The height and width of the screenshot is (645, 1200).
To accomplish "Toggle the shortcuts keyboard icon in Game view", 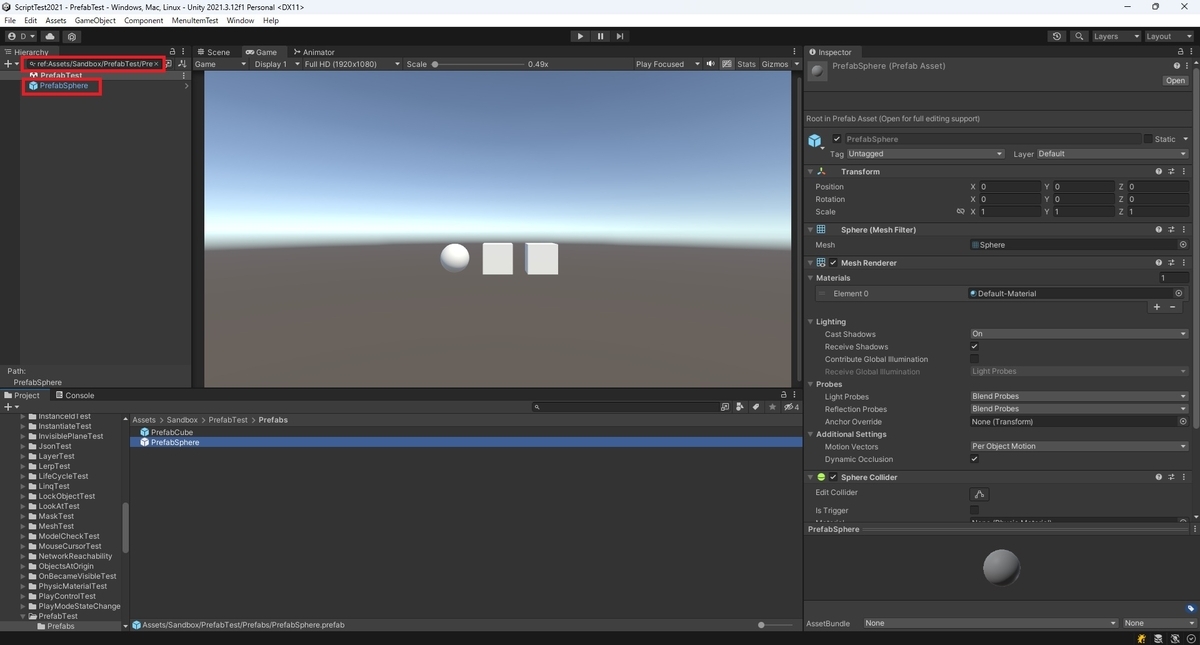I will tap(725, 64).
